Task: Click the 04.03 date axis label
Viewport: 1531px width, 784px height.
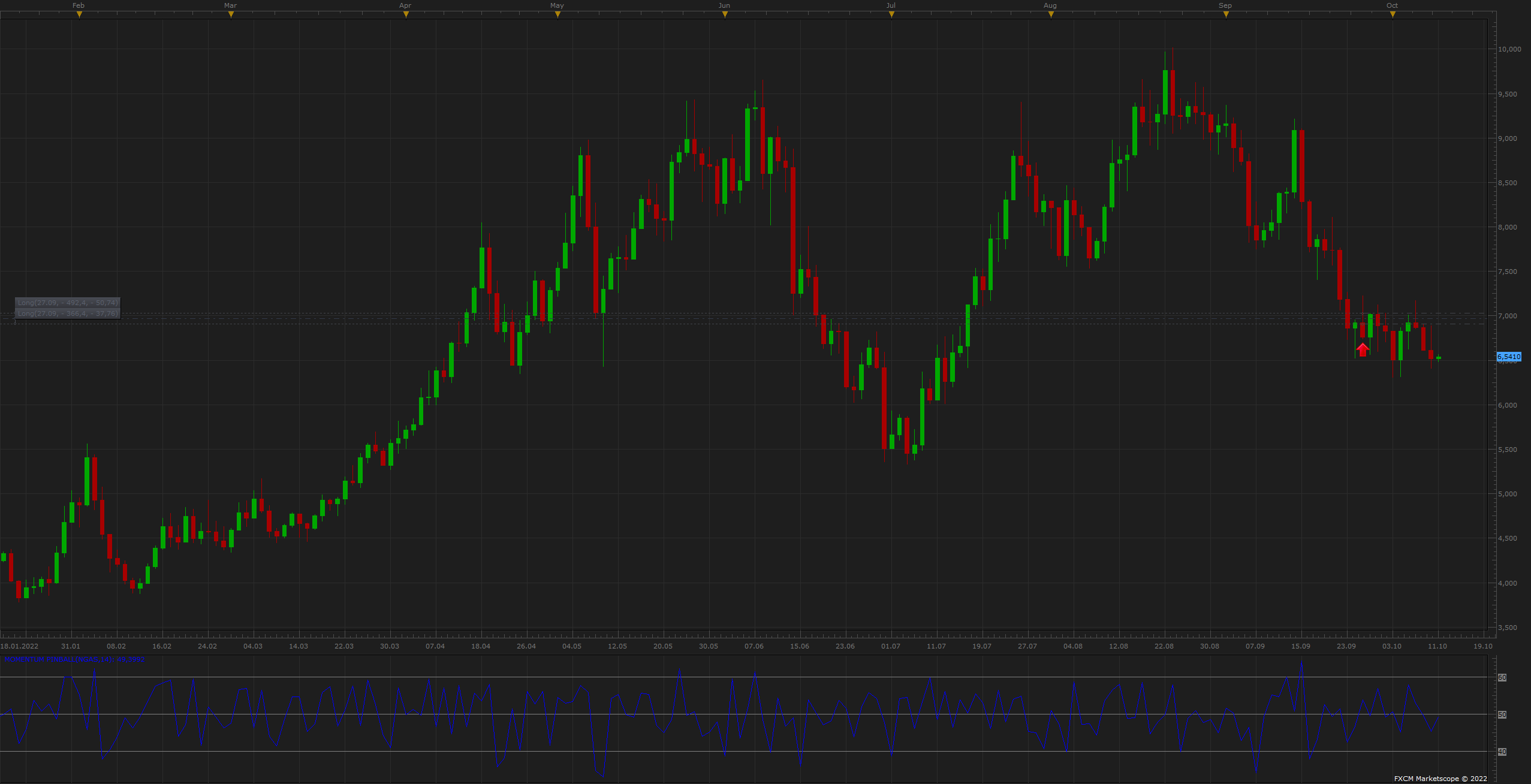Action: pos(253,646)
